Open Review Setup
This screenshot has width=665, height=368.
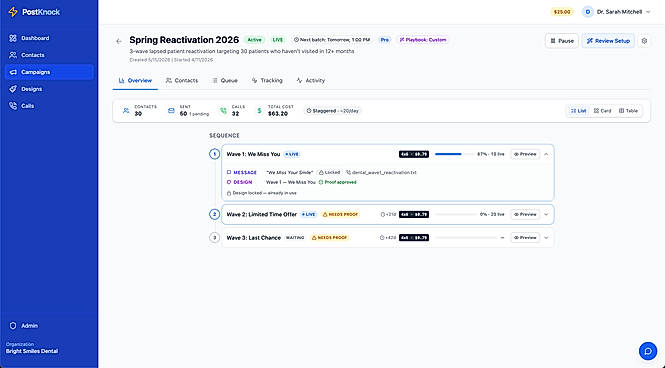point(608,41)
